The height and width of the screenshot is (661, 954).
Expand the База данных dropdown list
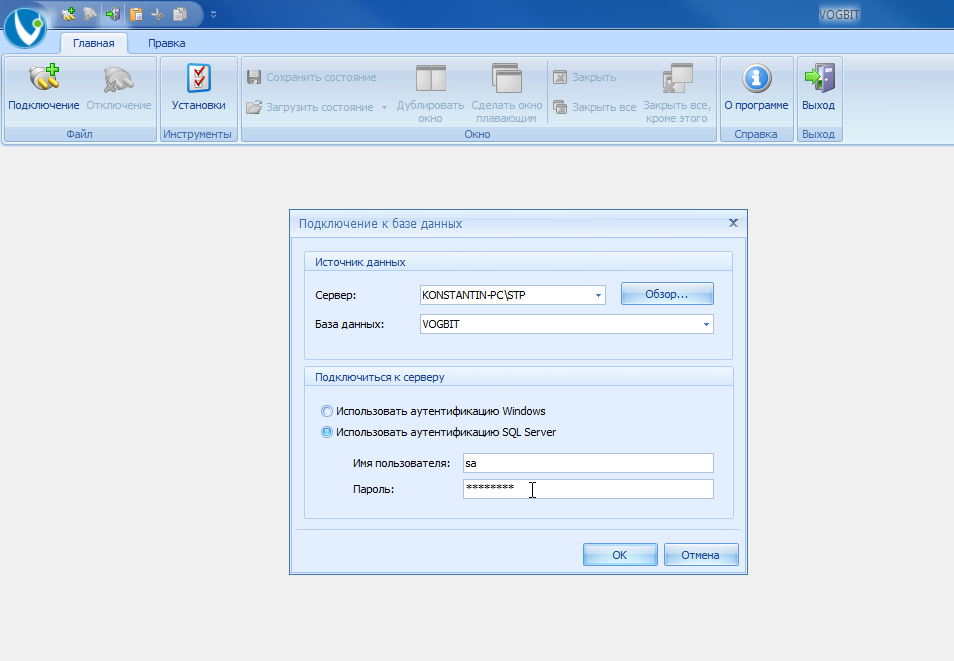(706, 324)
